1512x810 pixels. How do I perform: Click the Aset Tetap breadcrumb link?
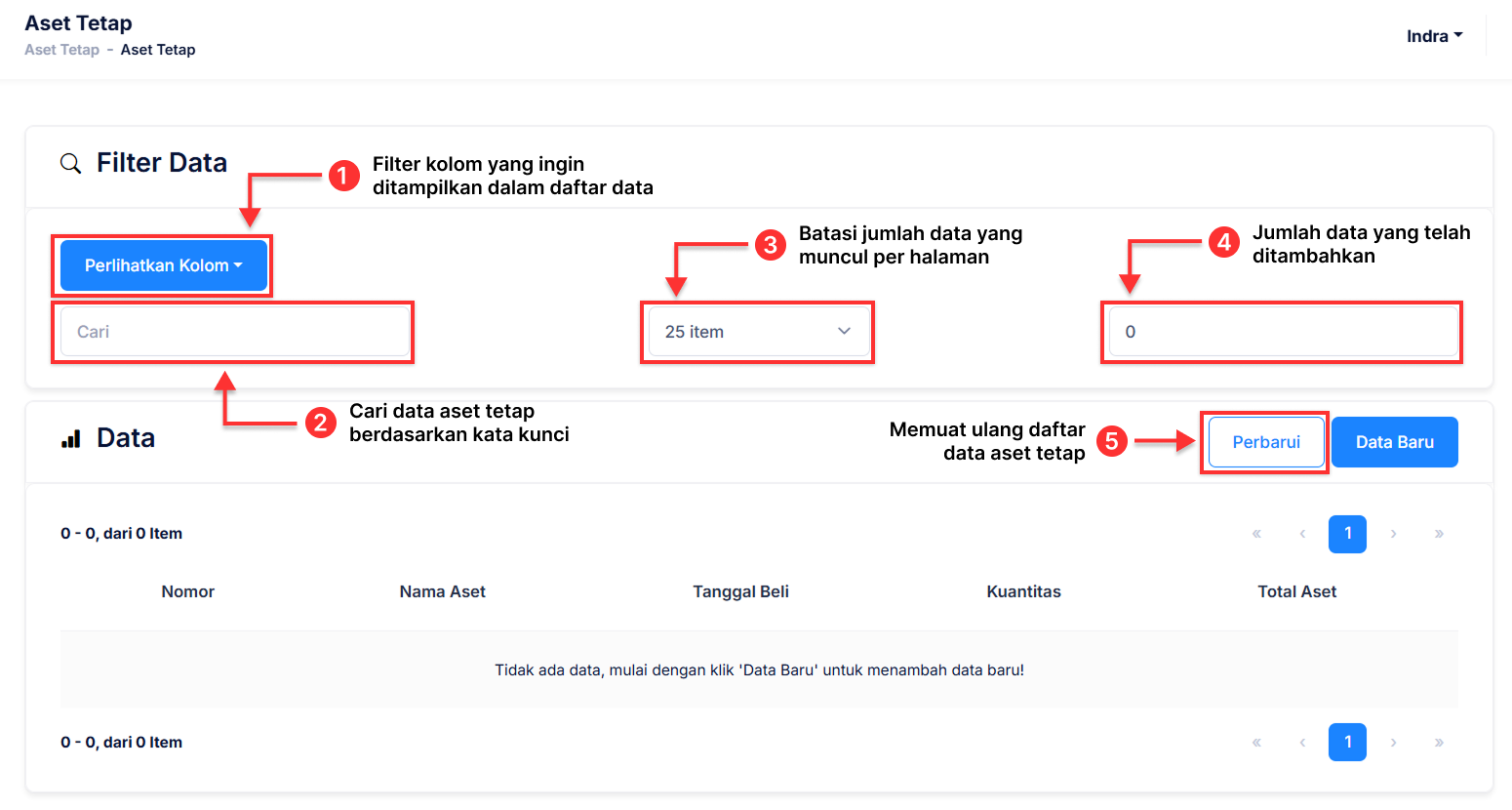click(x=61, y=50)
